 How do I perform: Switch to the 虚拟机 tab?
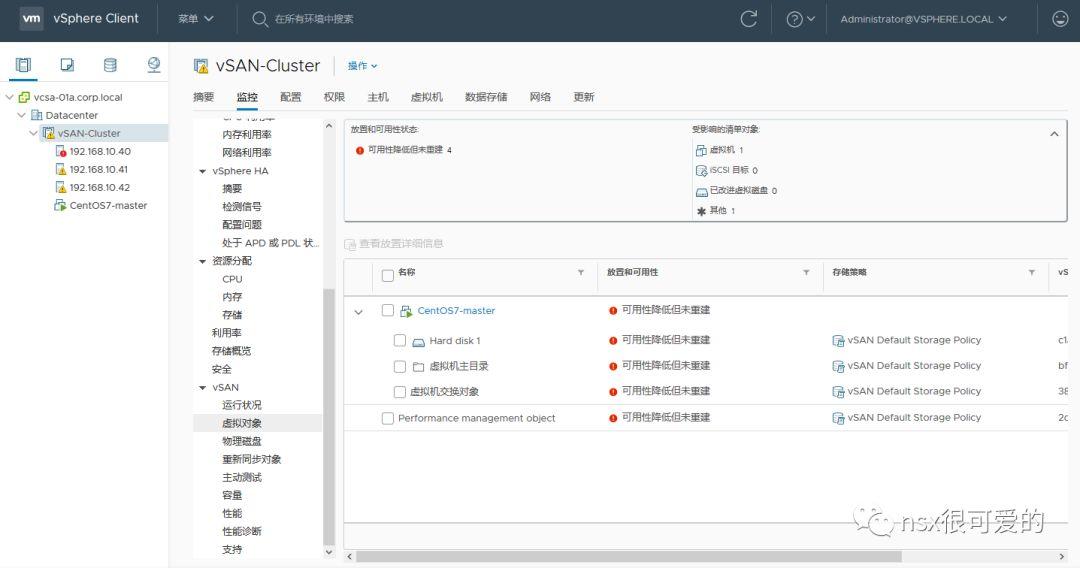[427, 97]
